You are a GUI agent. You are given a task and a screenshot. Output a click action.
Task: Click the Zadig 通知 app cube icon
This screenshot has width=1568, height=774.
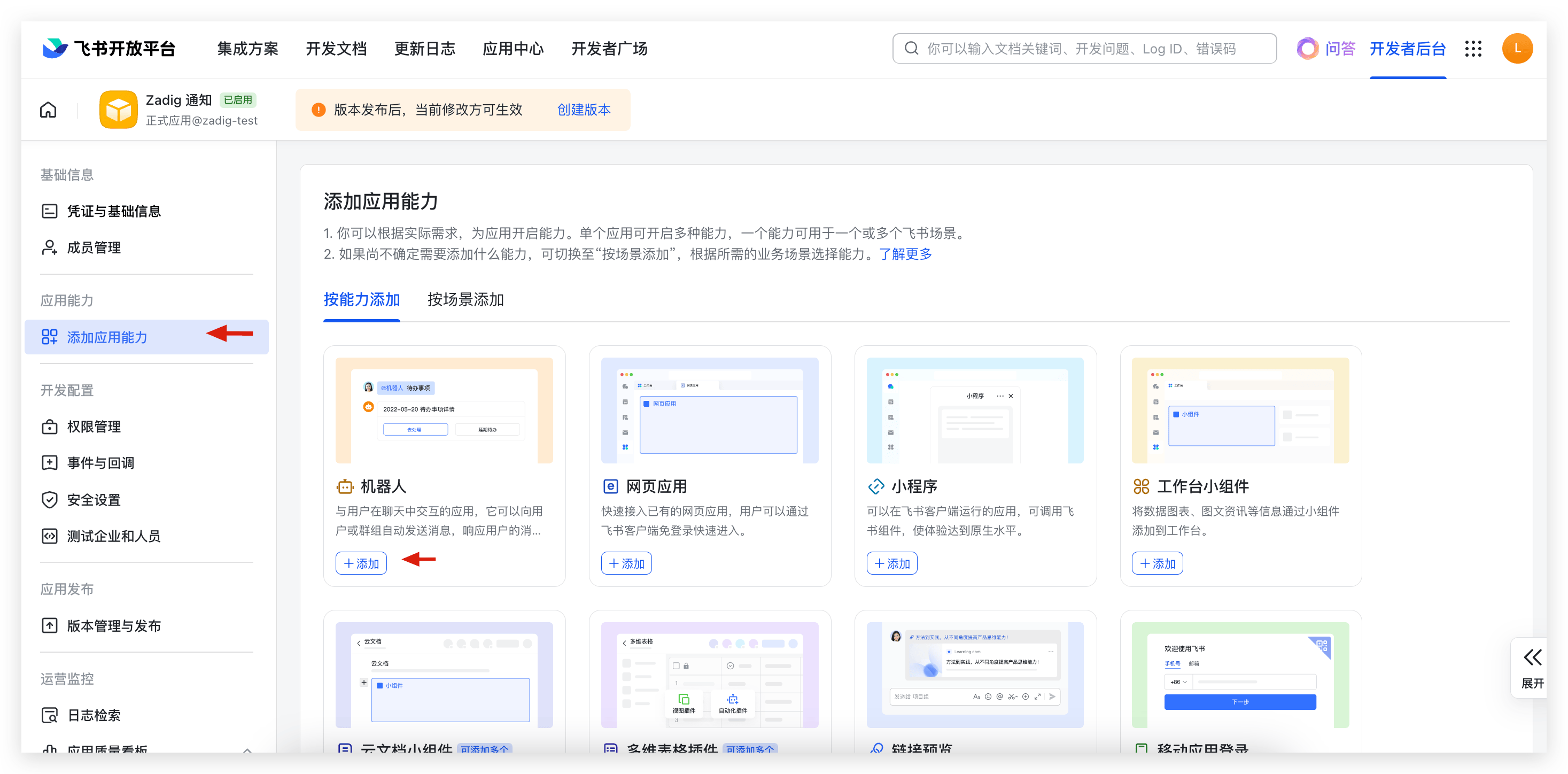click(119, 110)
